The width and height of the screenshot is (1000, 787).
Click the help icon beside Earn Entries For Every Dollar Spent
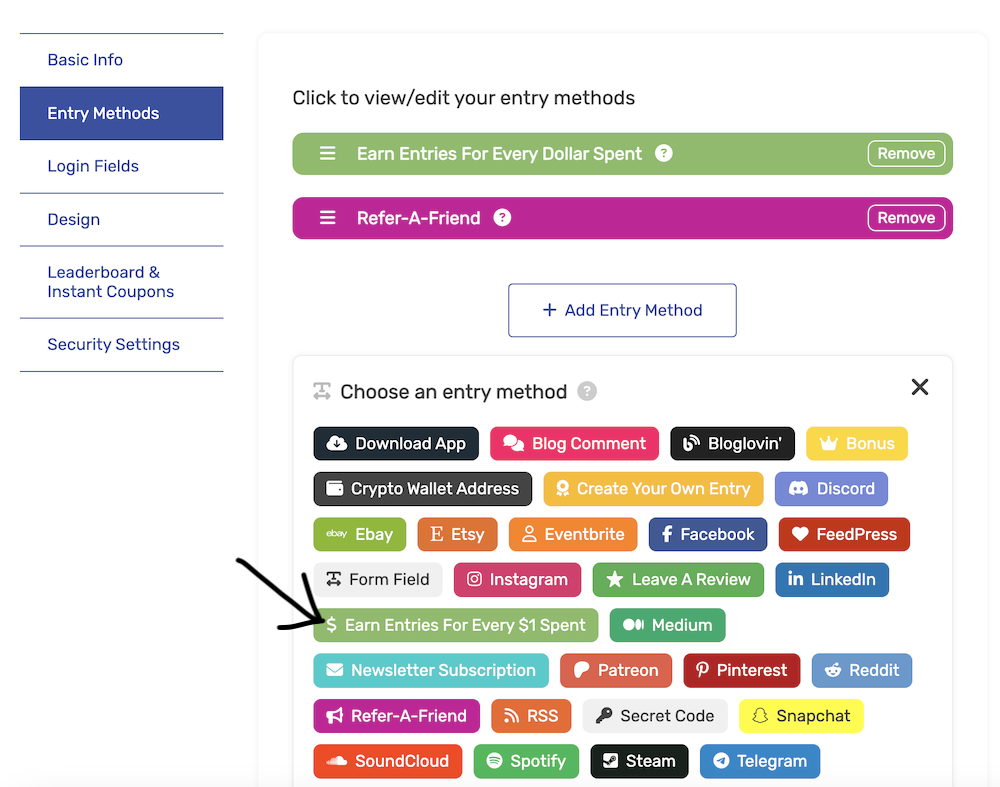click(x=663, y=154)
